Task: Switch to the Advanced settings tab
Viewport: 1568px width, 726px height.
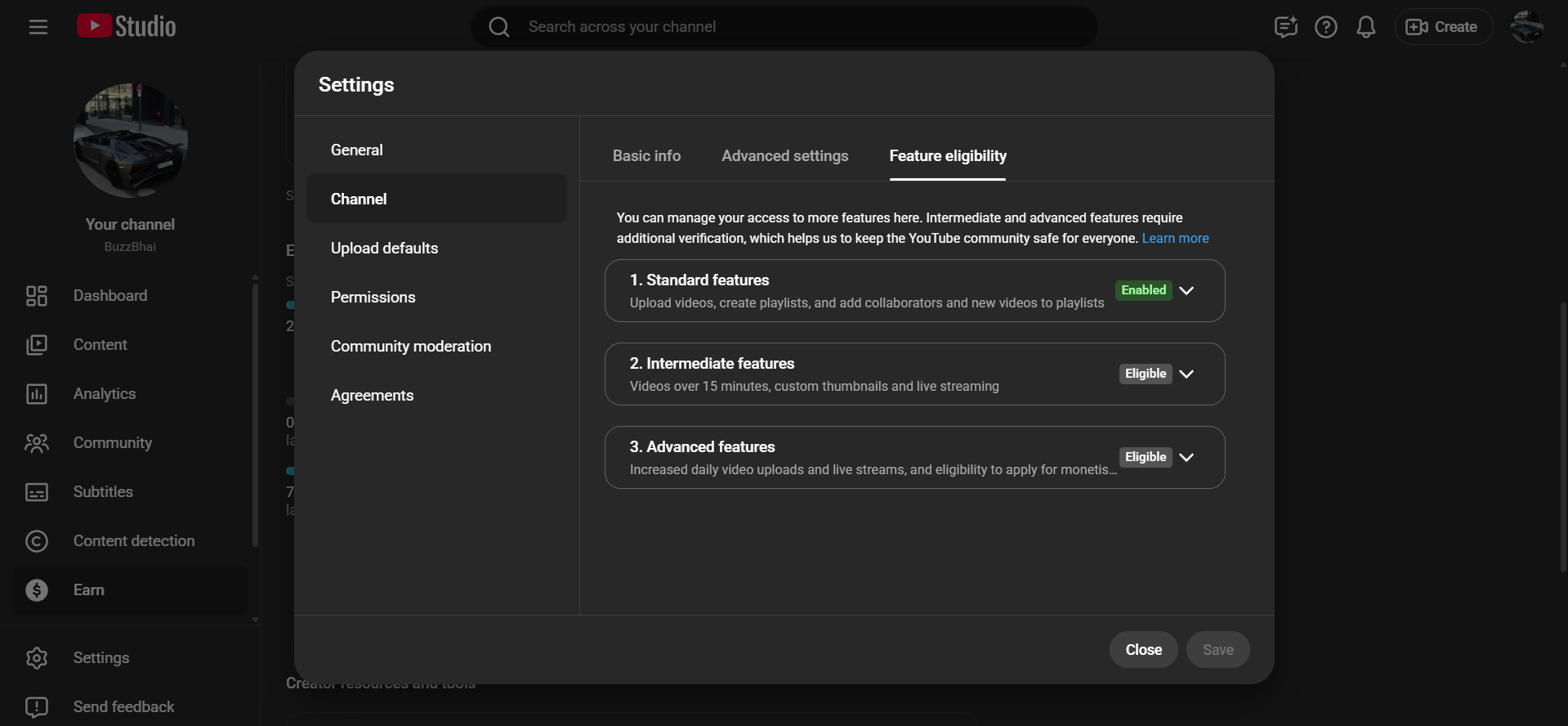Action: click(784, 156)
